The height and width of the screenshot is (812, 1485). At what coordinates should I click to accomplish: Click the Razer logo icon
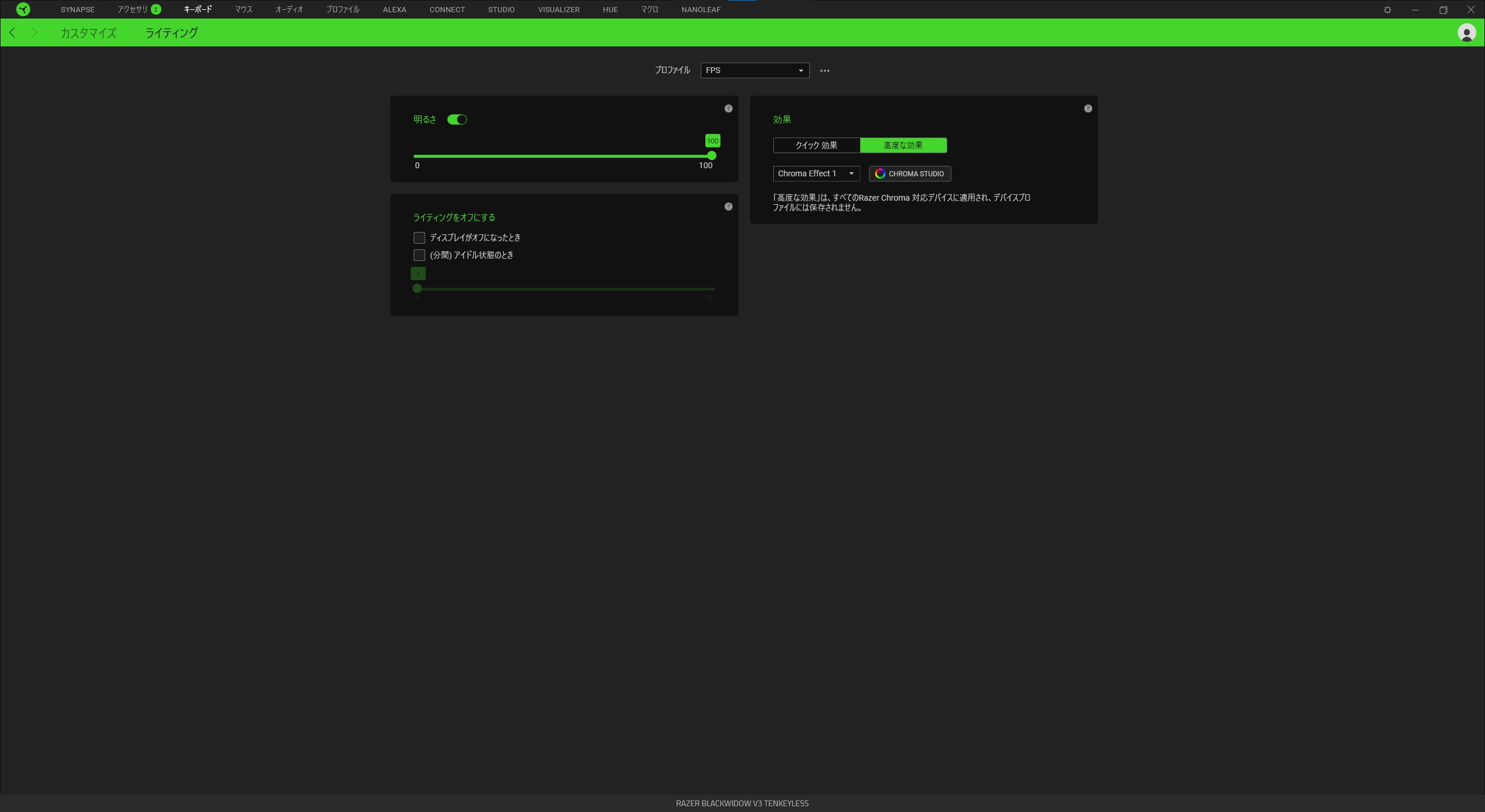click(23, 9)
